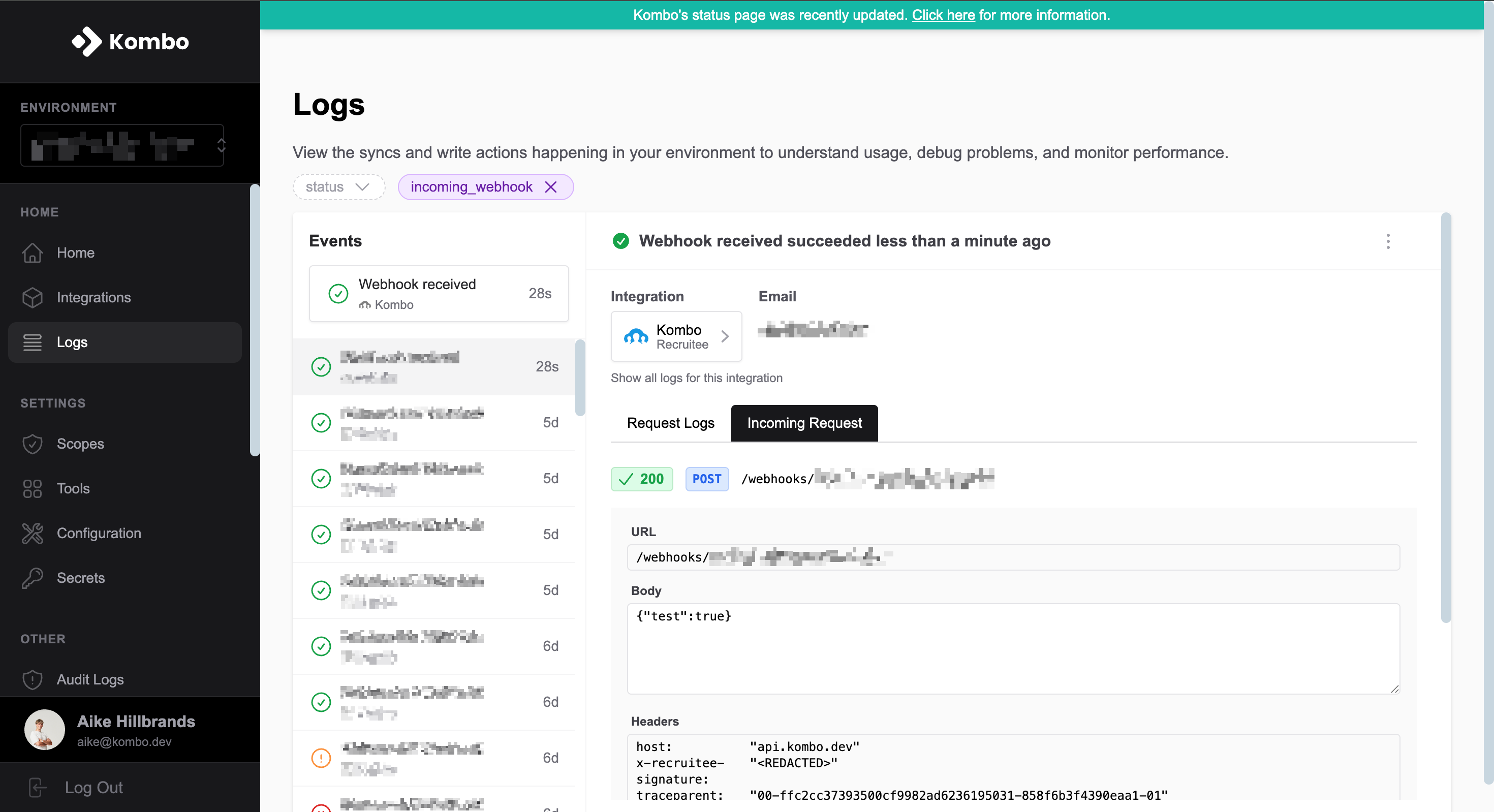Click the events list scrollbar
Viewport: 1494px width, 812px height.
click(580, 378)
